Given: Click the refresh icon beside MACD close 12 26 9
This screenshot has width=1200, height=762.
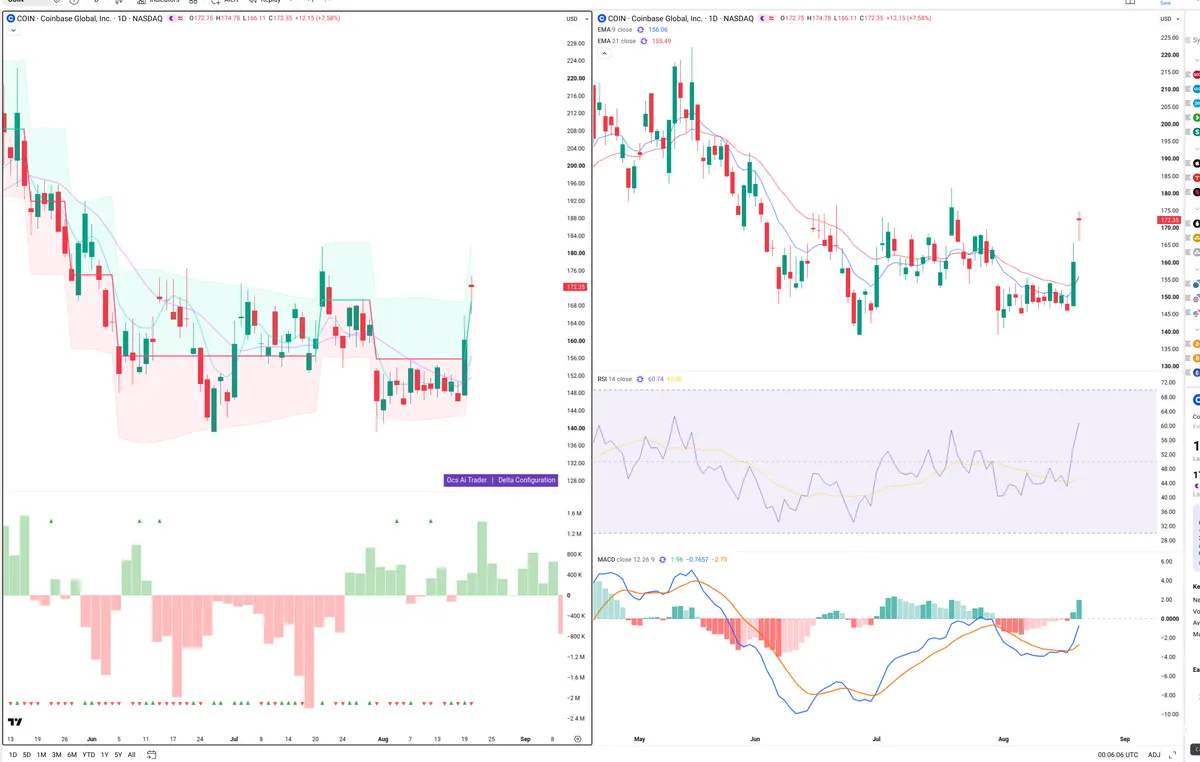Looking at the screenshot, I should coord(664,560).
